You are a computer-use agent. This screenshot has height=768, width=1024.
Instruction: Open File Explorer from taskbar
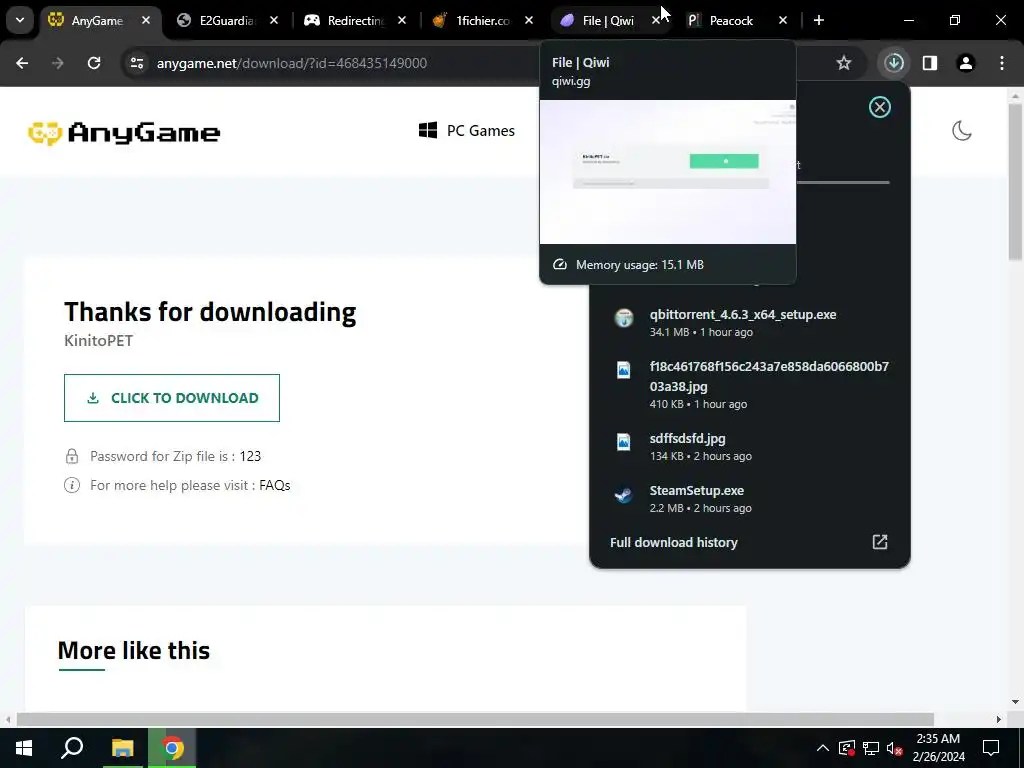click(x=122, y=748)
